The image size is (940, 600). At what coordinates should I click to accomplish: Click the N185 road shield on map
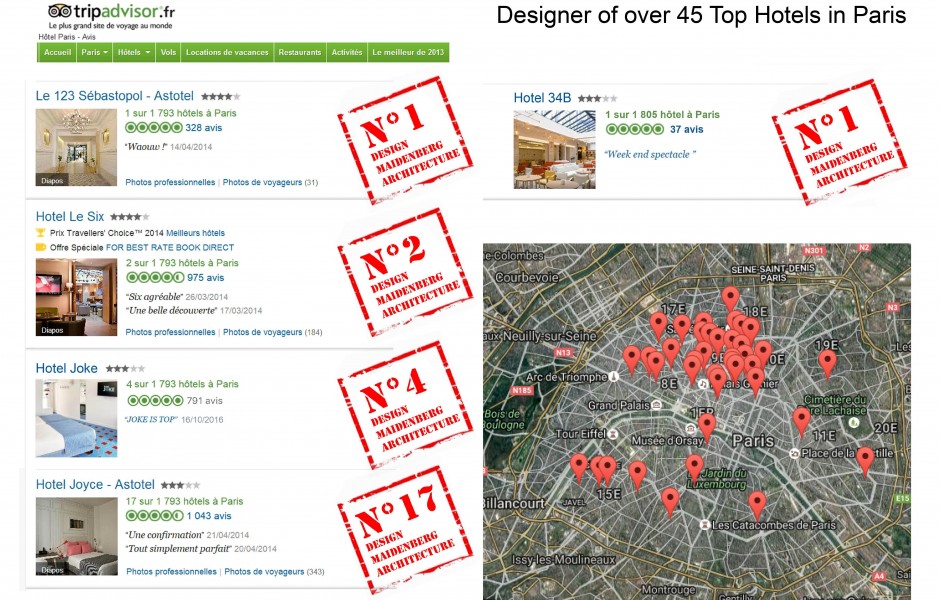click(522, 390)
